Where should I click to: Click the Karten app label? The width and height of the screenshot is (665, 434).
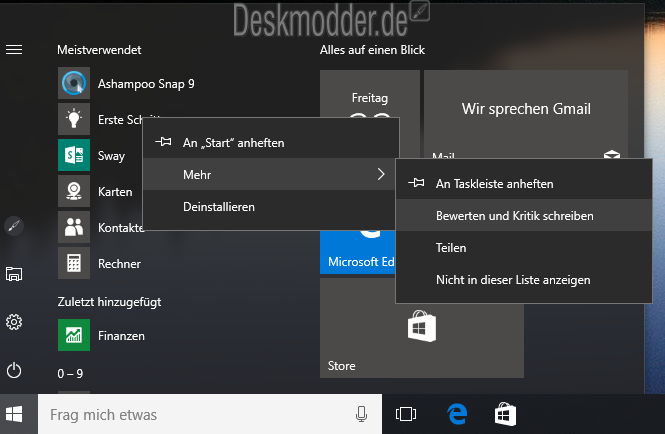(115, 192)
